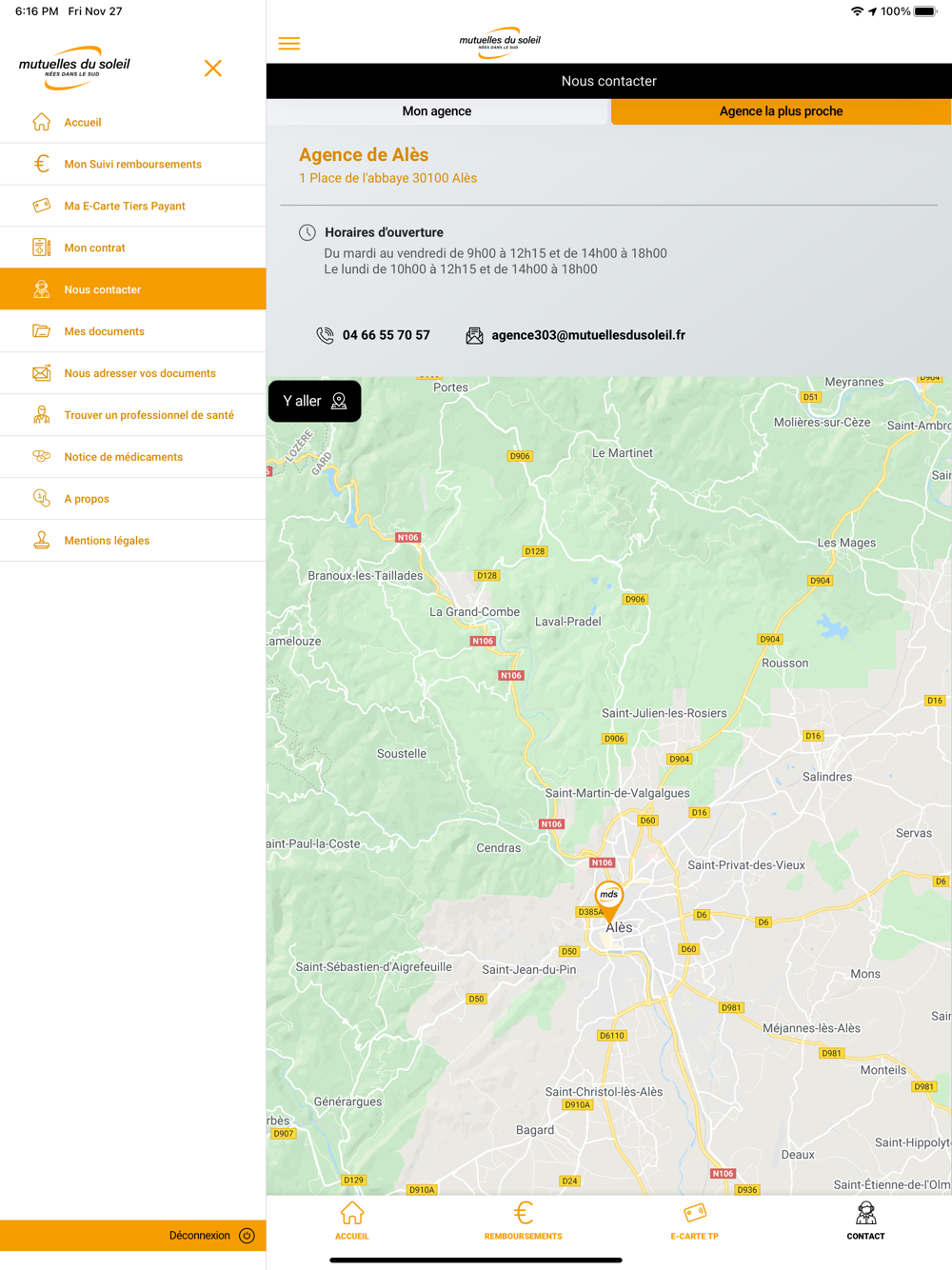The height and width of the screenshot is (1270, 952).
Task: Click the Saint-Privat-des-Vieux label on the map
Action: 746,865
